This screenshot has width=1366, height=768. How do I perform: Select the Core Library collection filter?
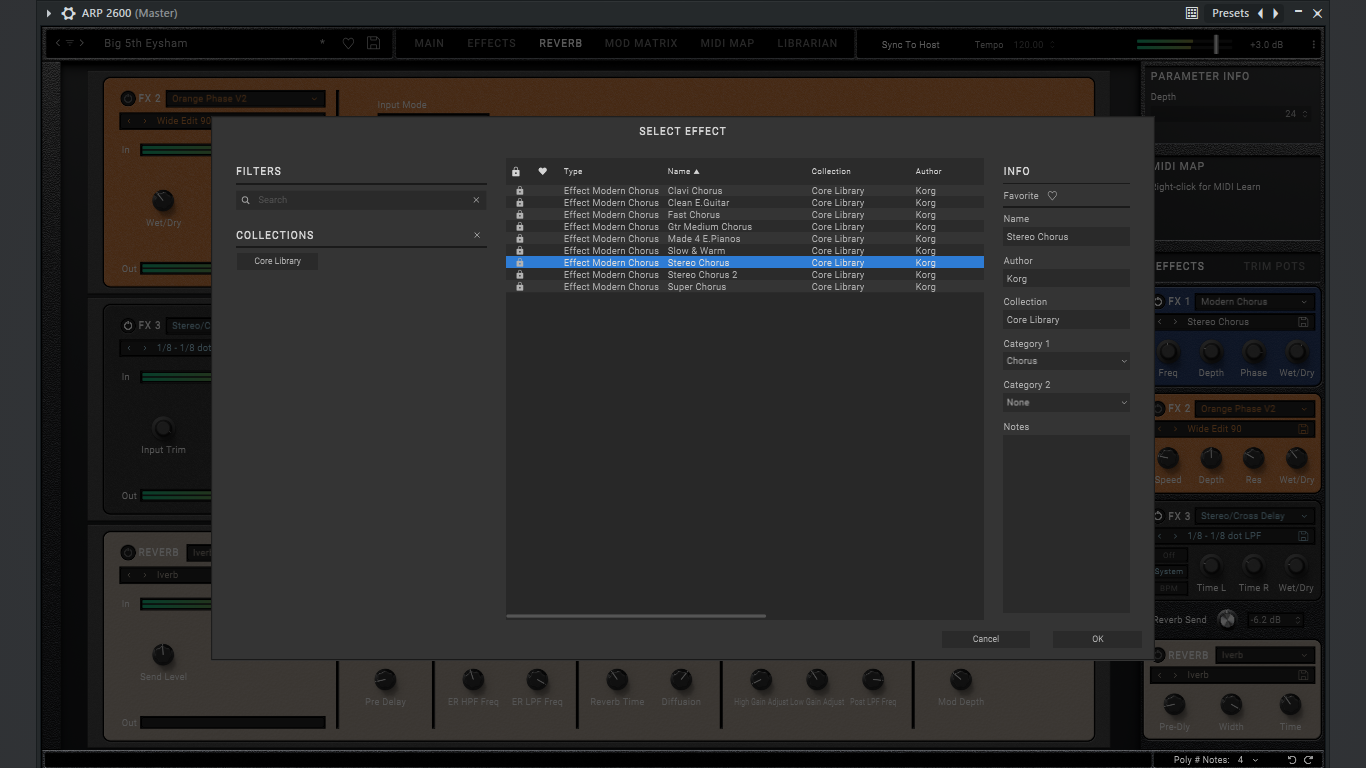(277, 261)
